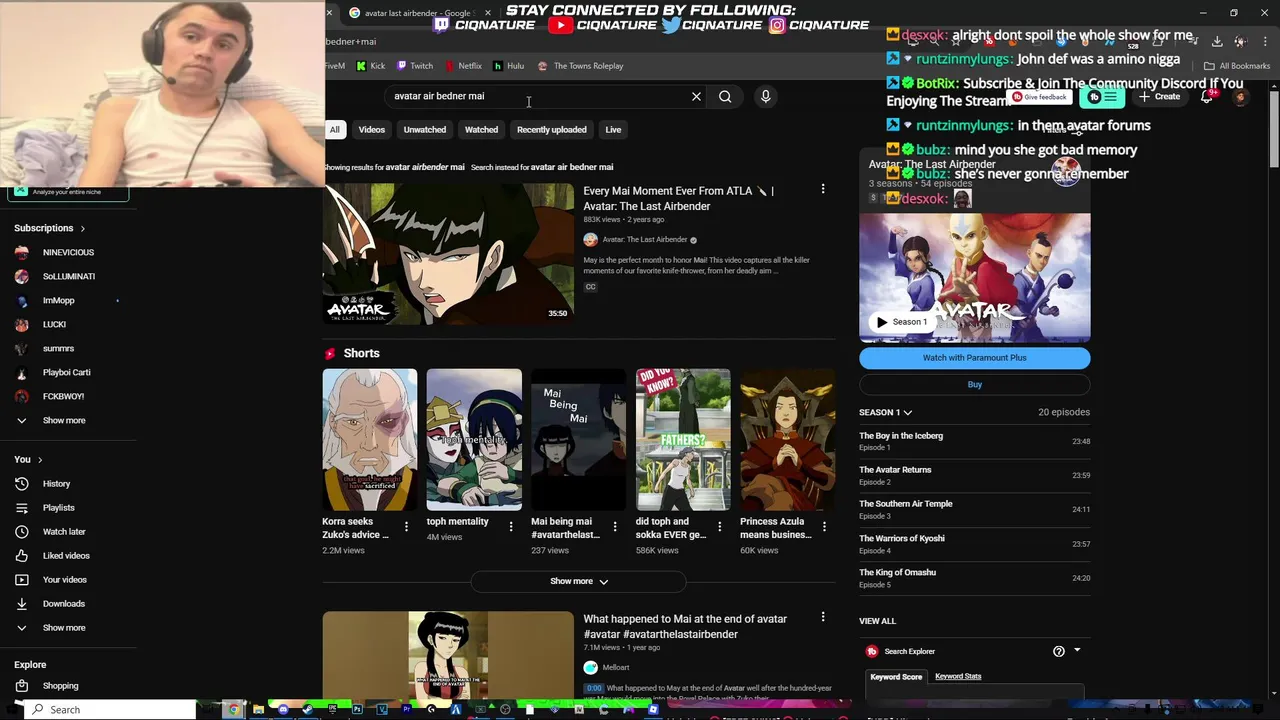1280x720 pixels.
Task: Open options menu for Mai being mai short
Action: point(615,526)
